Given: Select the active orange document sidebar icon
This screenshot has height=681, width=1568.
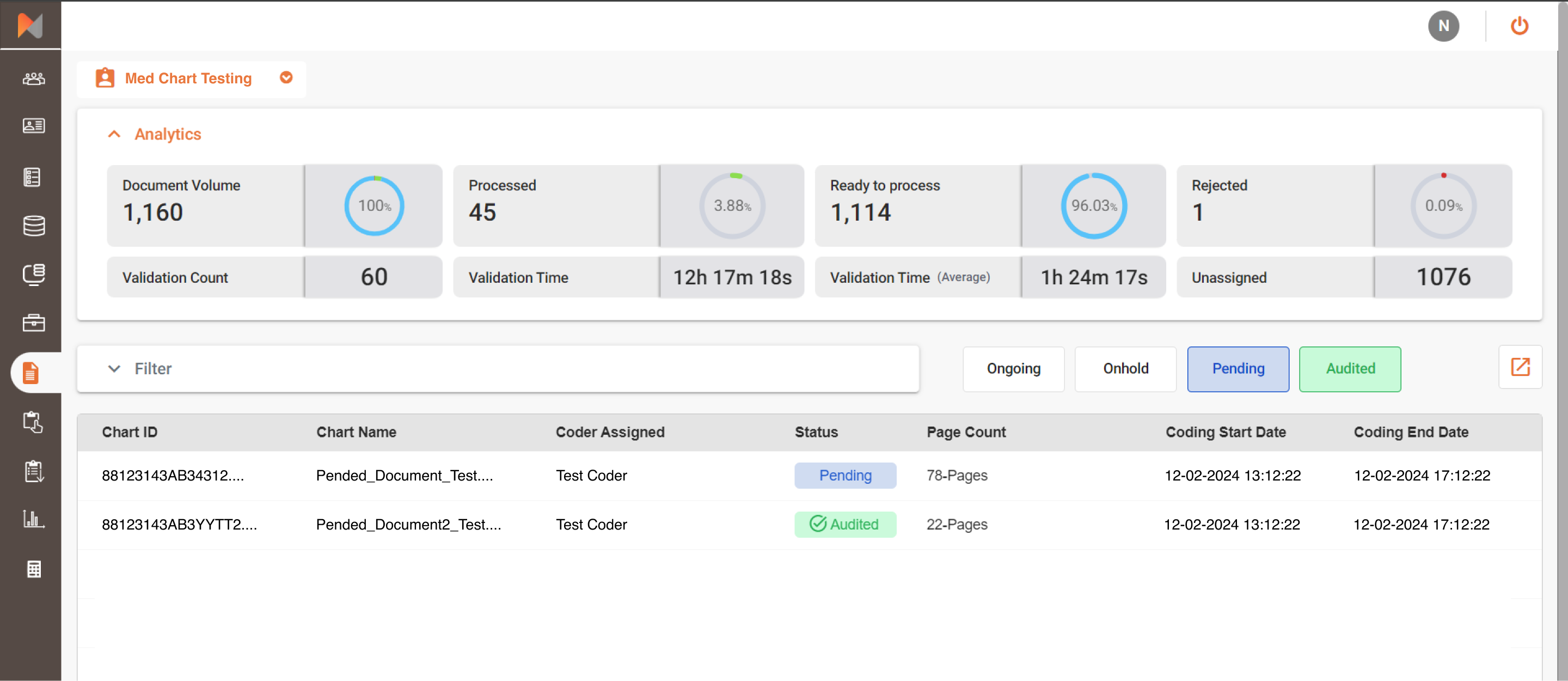Looking at the screenshot, I should [30, 372].
